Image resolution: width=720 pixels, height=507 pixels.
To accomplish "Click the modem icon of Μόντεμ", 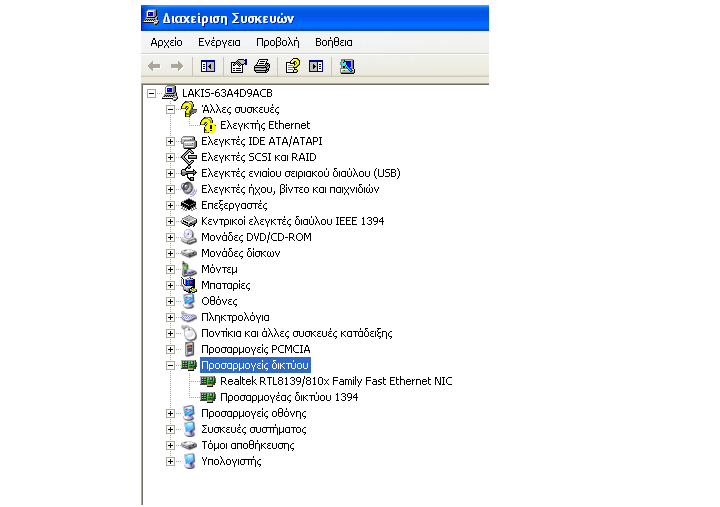I will (x=189, y=269).
